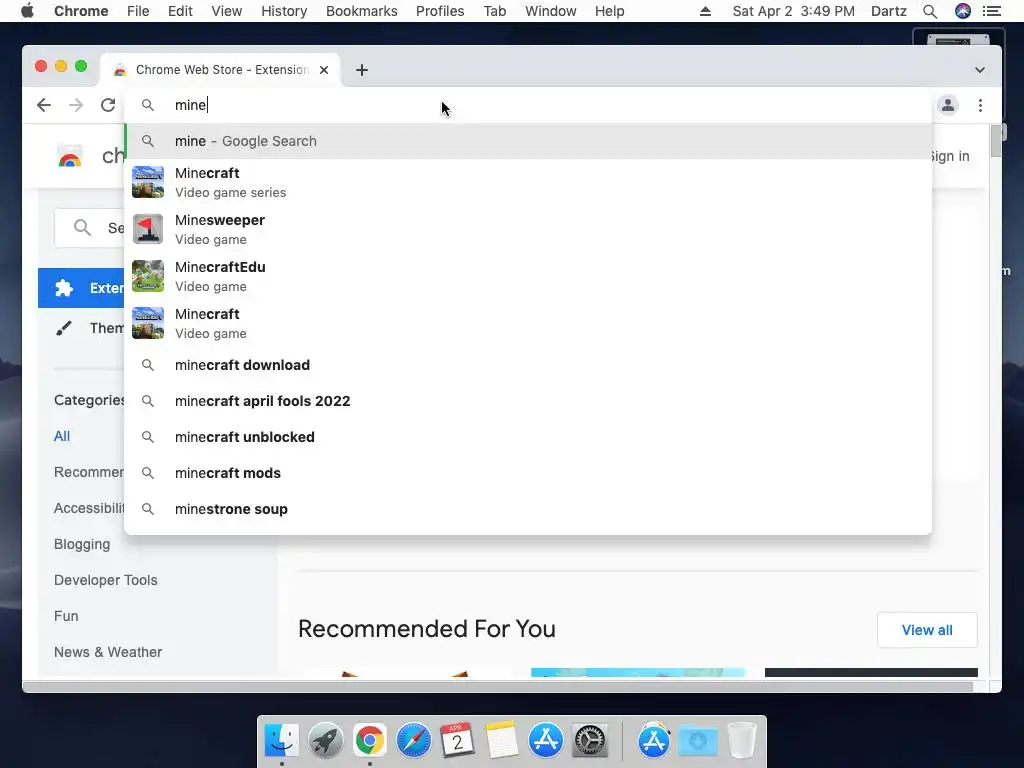
Task: Open Chrome's three-dot menu
Action: point(980,105)
